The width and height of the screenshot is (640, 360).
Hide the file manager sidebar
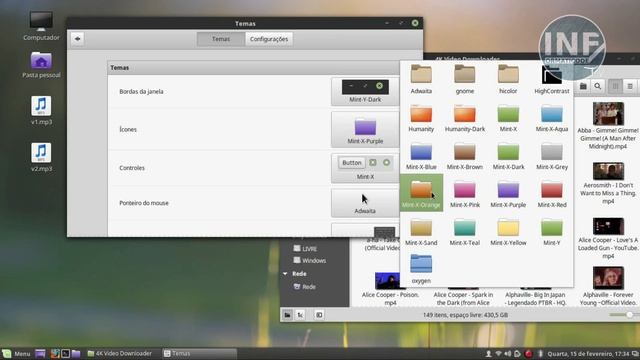[x=319, y=315]
